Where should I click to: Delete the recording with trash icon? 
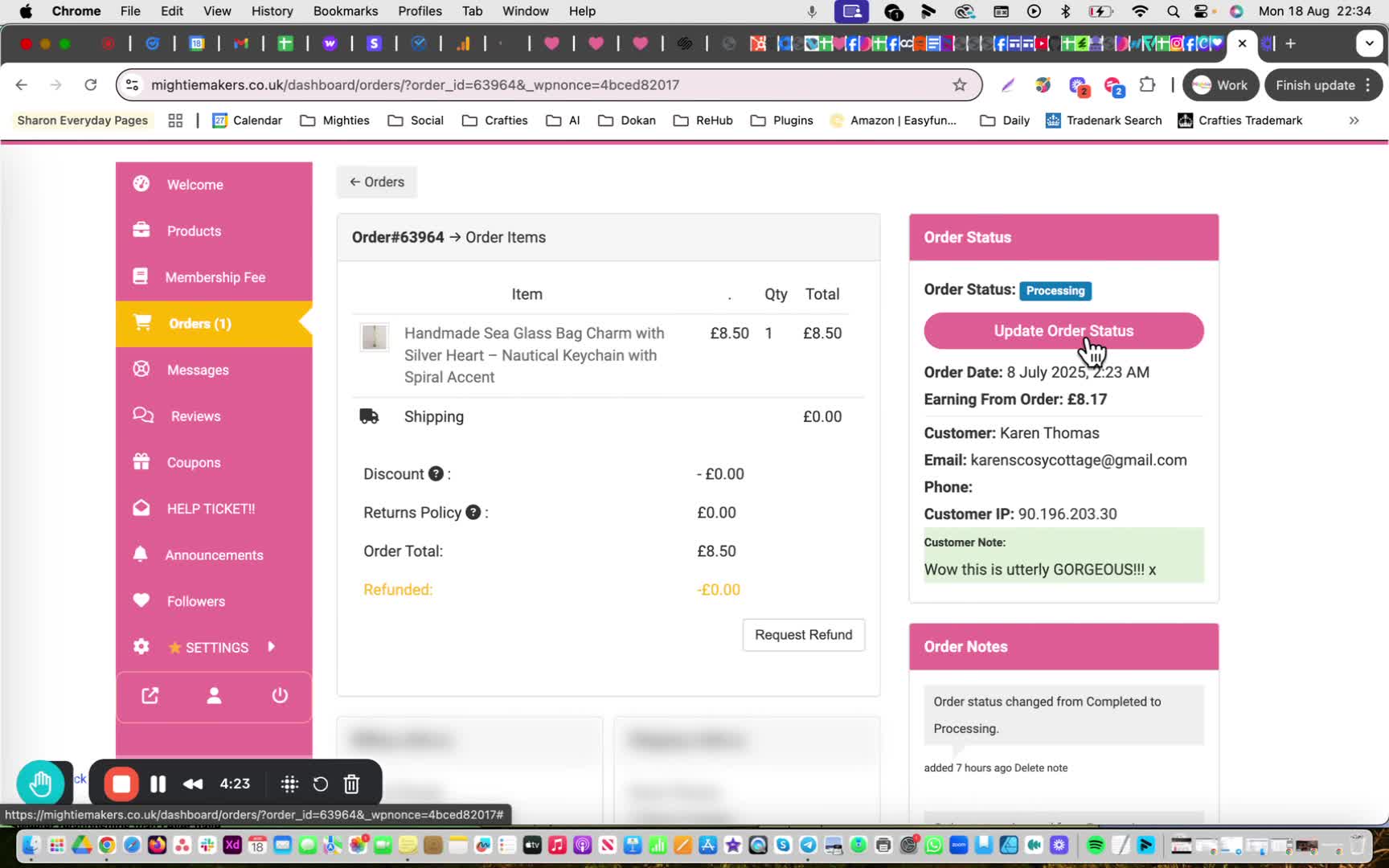click(x=351, y=784)
